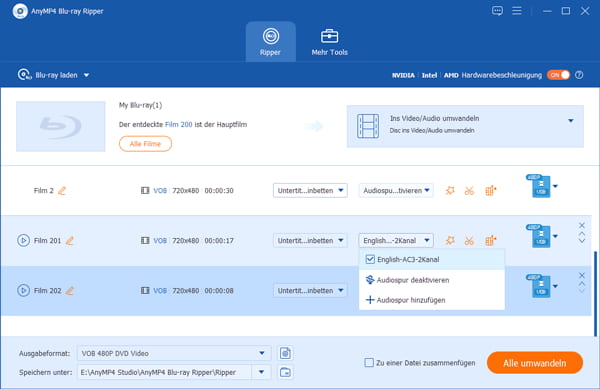Click the Alle Filme button

coord(145,144)
